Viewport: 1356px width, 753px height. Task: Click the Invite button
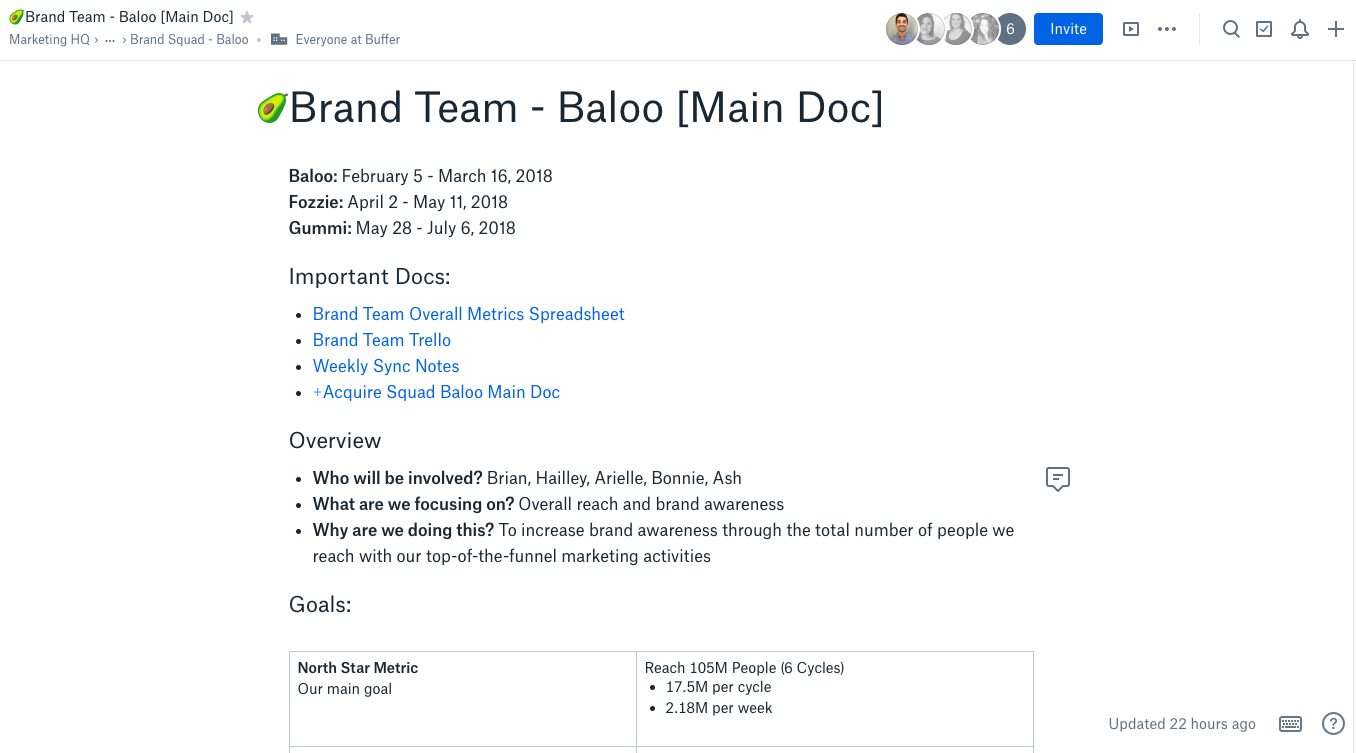tap(1068, 29)
